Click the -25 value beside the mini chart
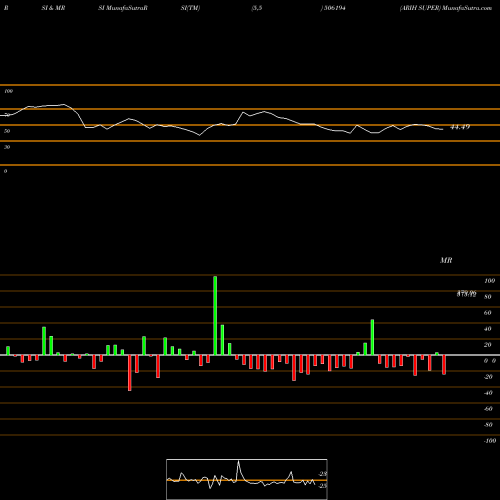 323,486
